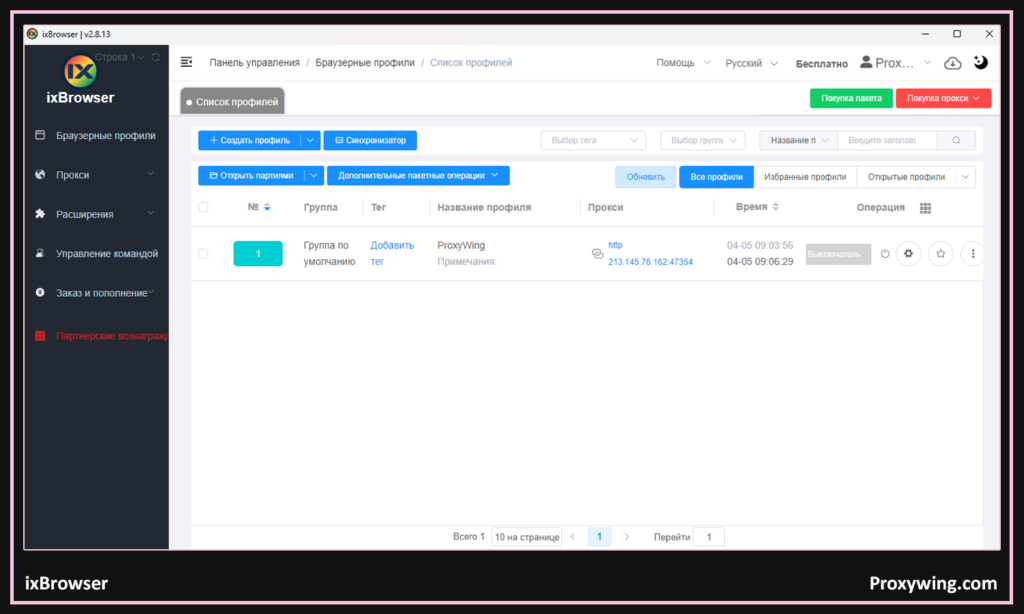The width and height of the screenshot is (1024, 614).
Task: Tick the checkbox for profile row 1
Action: click(x=203, y=254)
